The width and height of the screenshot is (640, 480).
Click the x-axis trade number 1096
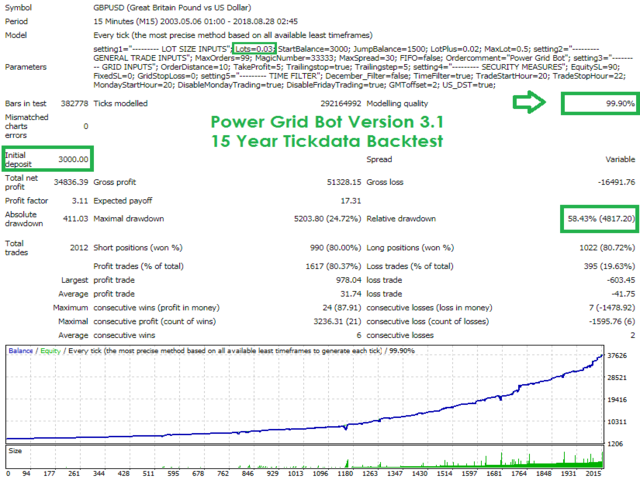[x=320, y=473]
